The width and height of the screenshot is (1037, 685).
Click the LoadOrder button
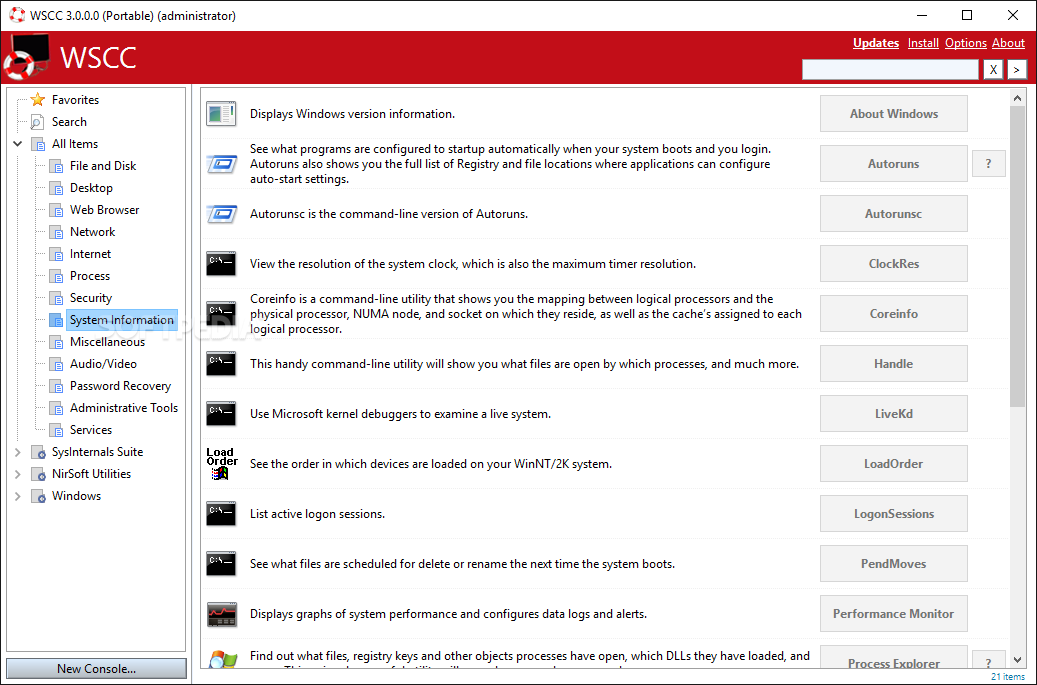893,463
